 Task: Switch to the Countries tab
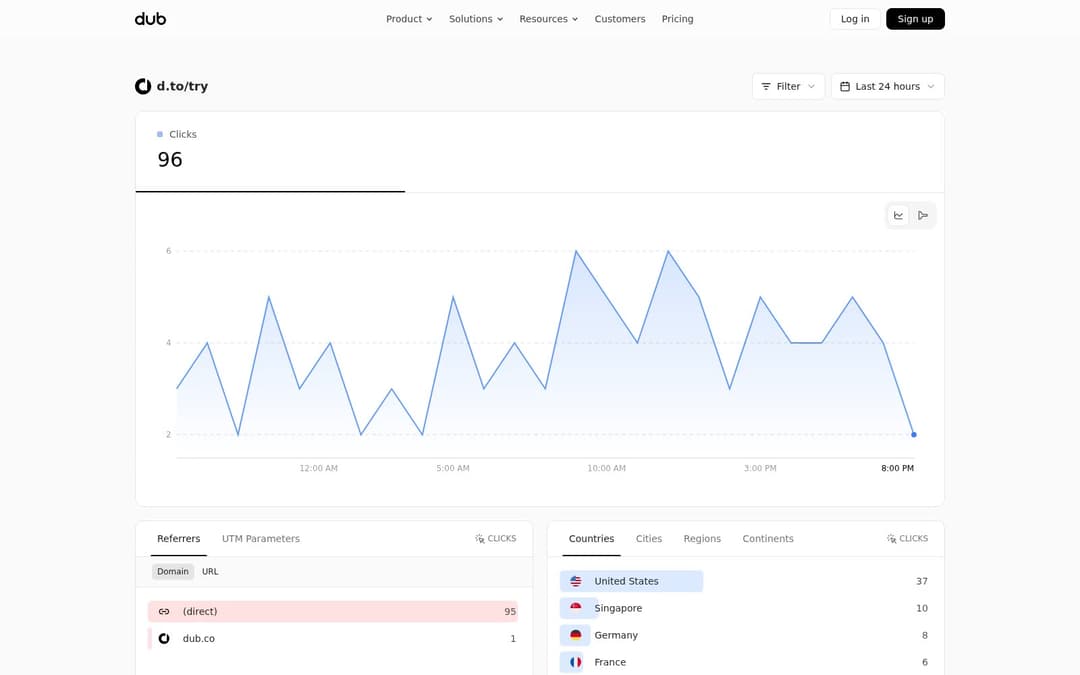(592, 539)
